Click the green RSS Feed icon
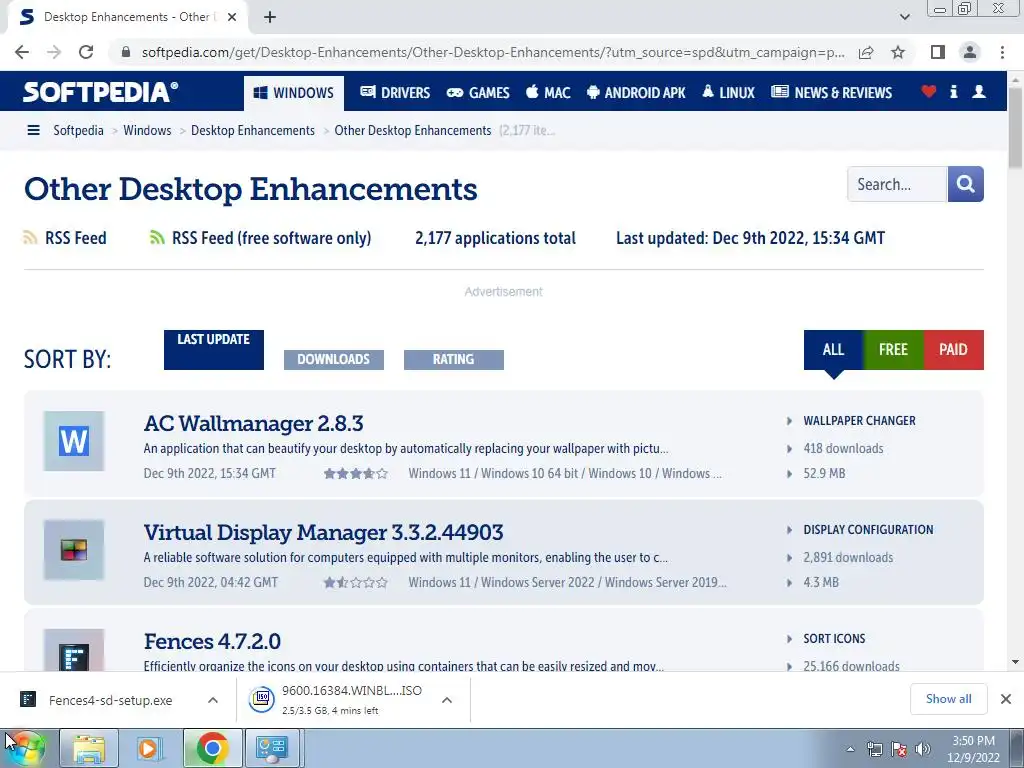Viewport: 1024px width, 768px height. (x=157, y=238)
